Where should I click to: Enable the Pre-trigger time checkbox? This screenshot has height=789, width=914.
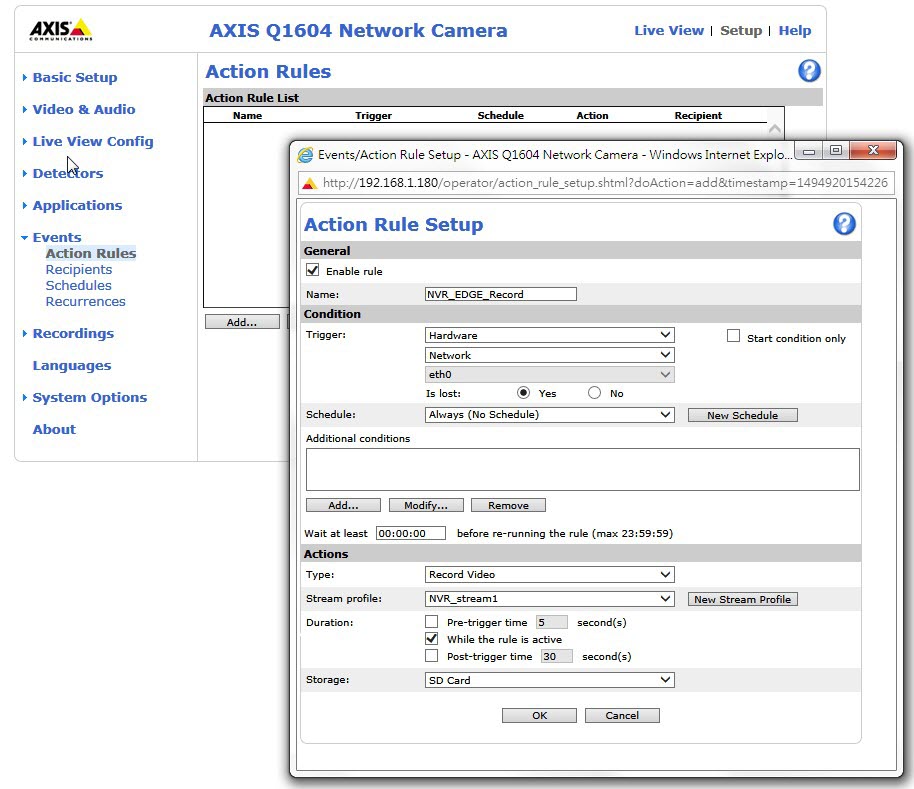tap(431, 621)
